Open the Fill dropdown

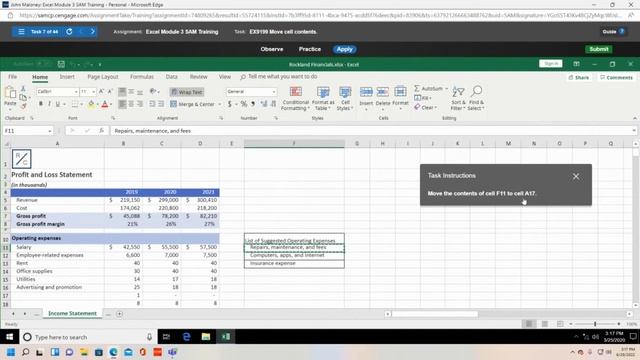(423, 98)
